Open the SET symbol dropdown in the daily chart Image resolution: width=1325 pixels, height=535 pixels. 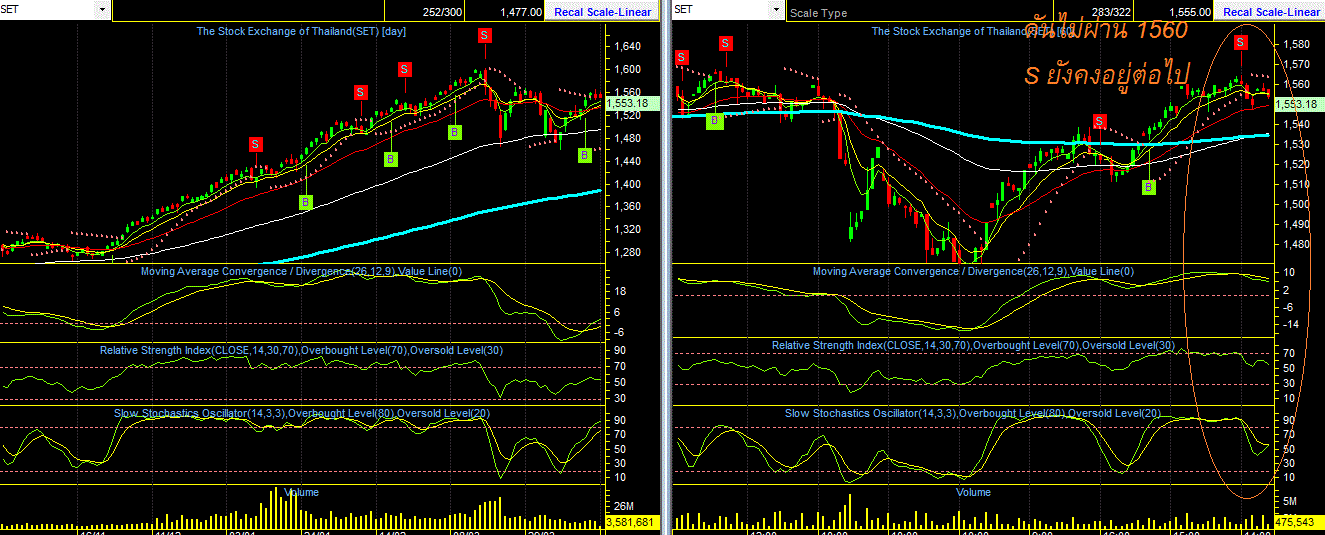point(103,10)
